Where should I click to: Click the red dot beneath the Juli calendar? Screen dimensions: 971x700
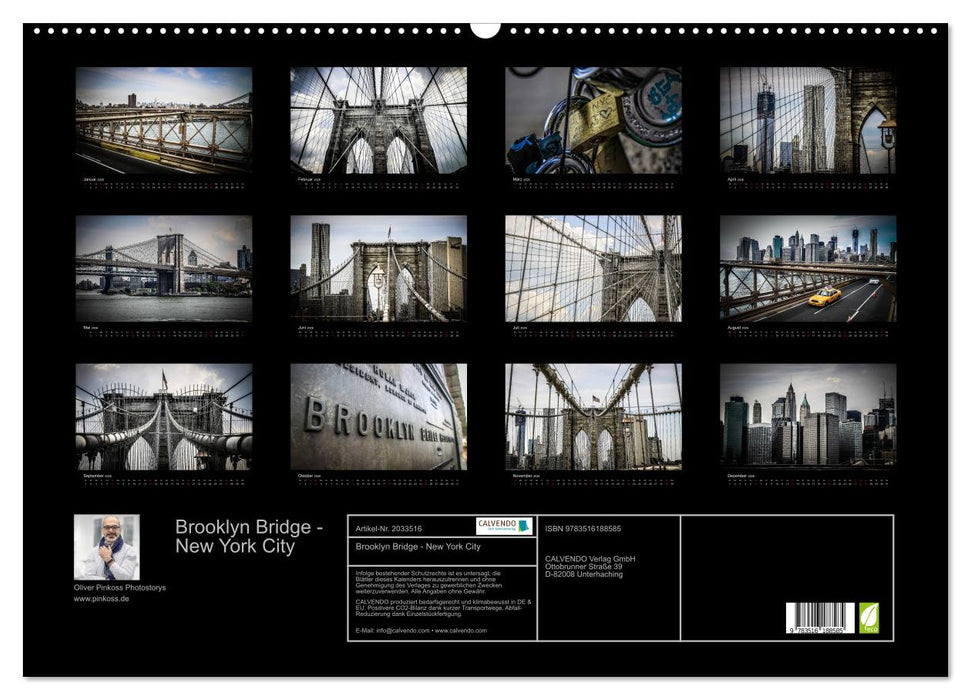click(571, 333)
